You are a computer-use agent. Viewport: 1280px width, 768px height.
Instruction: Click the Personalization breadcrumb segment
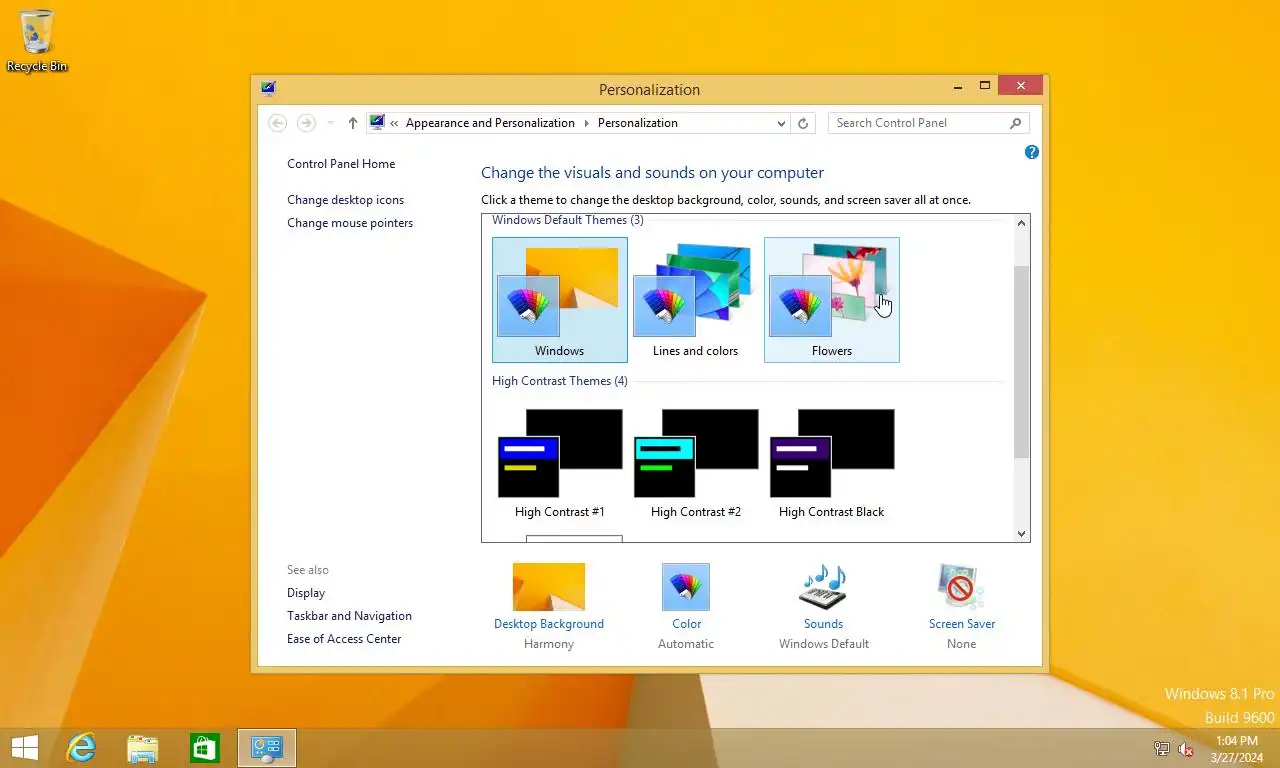pyautogui.click(x=638, y=123)
